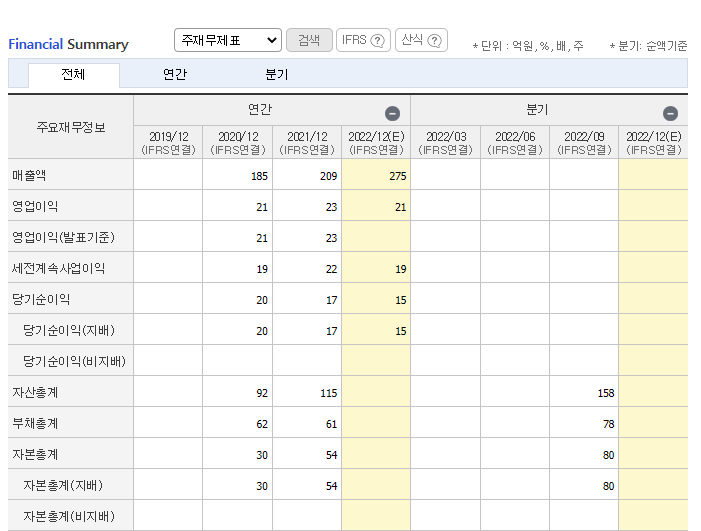The image size is (701, 531).
Task: Click the 주요재무정보 header cell
Action: 71,127
